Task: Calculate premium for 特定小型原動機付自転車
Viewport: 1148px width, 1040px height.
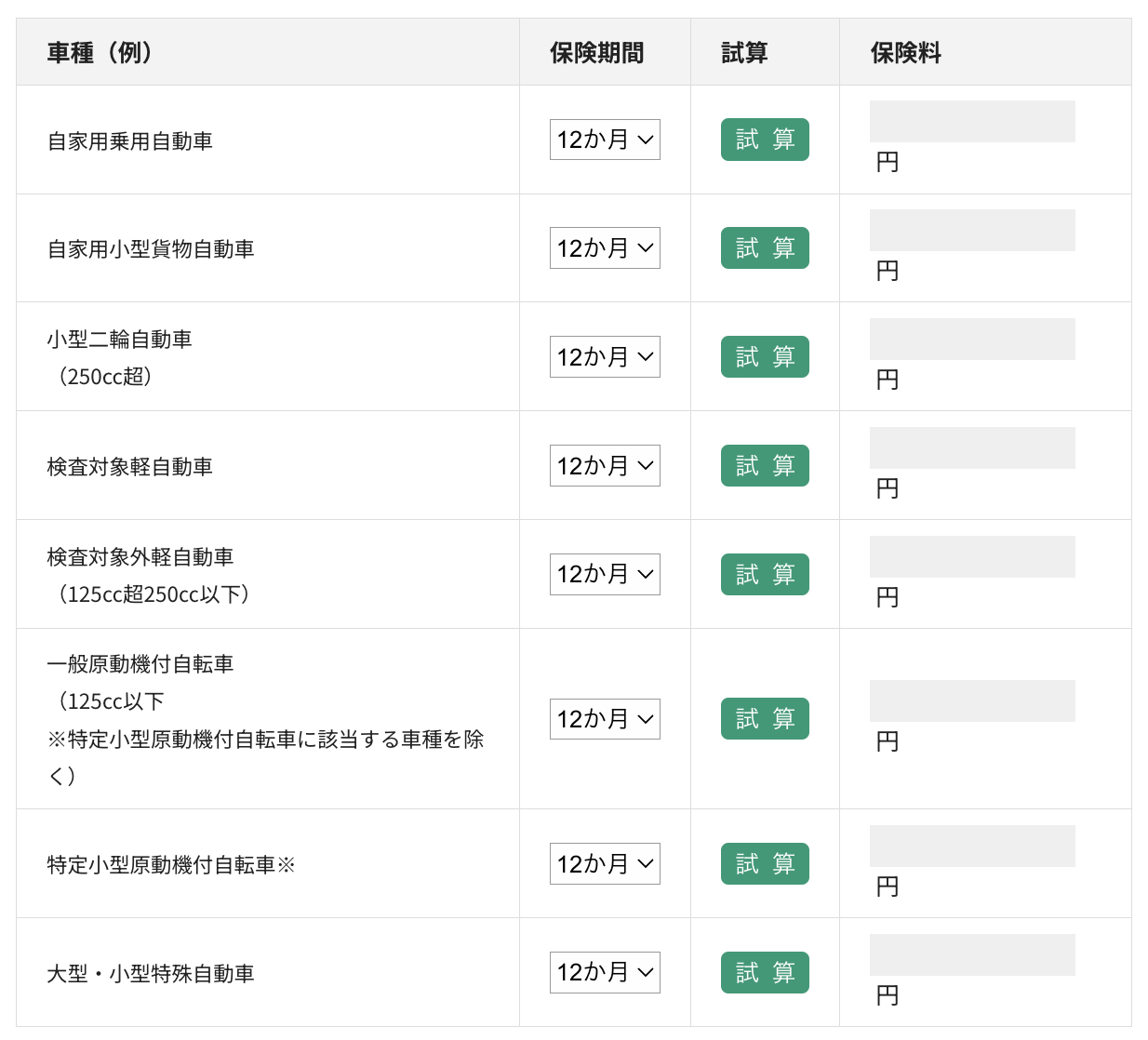Action: pyautogui.click(x=765, y=864)
